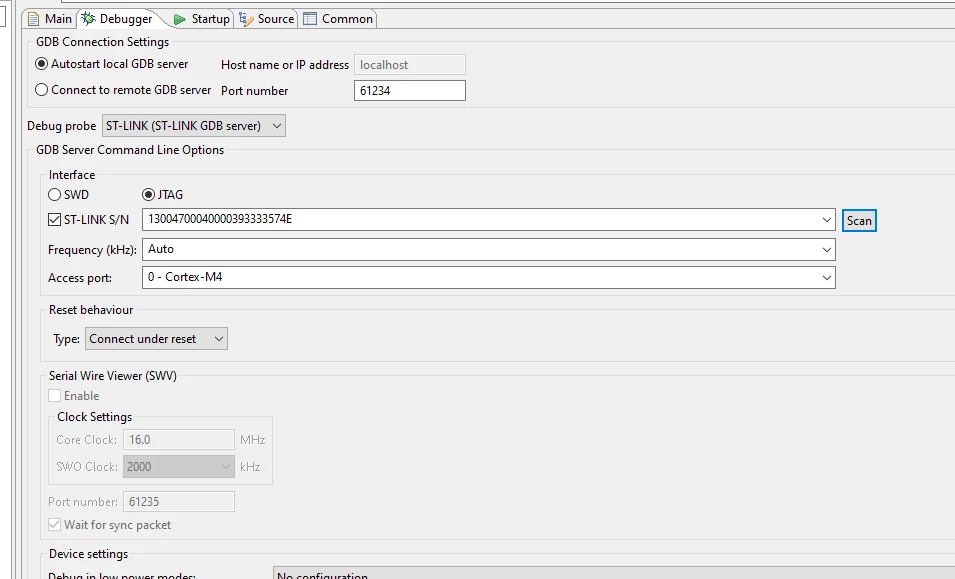Screen dimensions: 955x579
Task: Open the Main tab page icon
Action: 33,19
